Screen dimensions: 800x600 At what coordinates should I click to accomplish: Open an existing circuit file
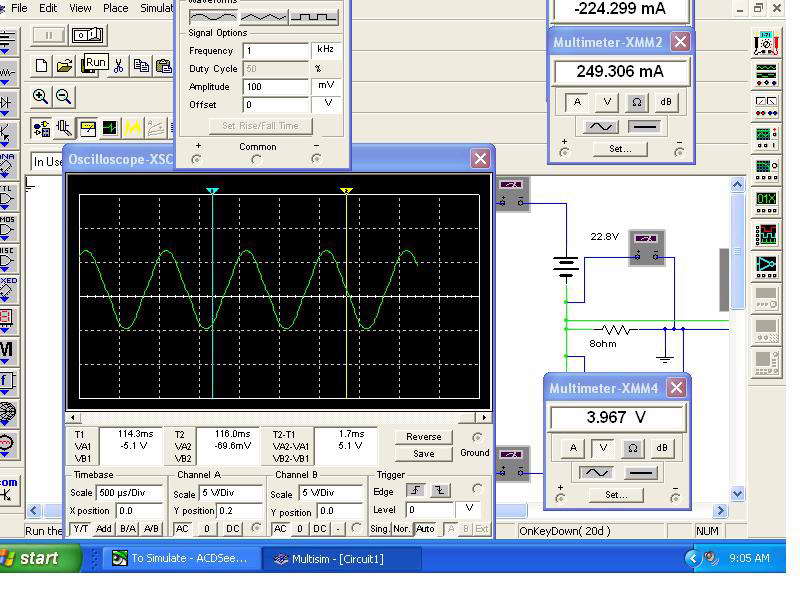[x=64, y=66]
